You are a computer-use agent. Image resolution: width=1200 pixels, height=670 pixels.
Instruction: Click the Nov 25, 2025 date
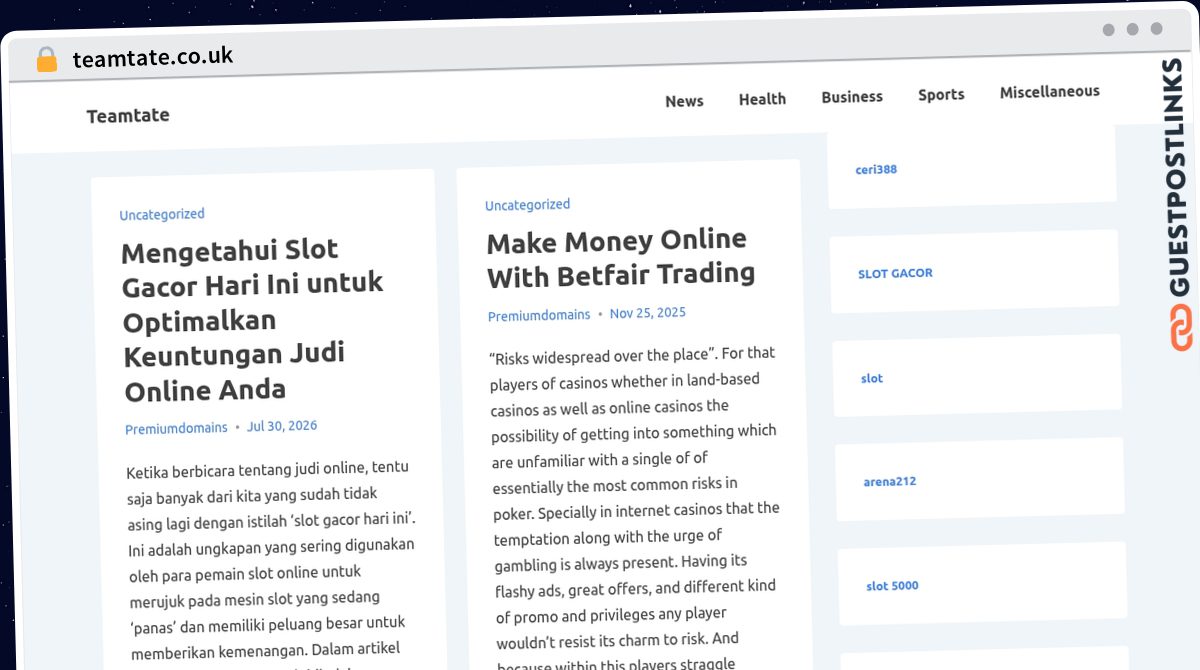coord(648,313)
